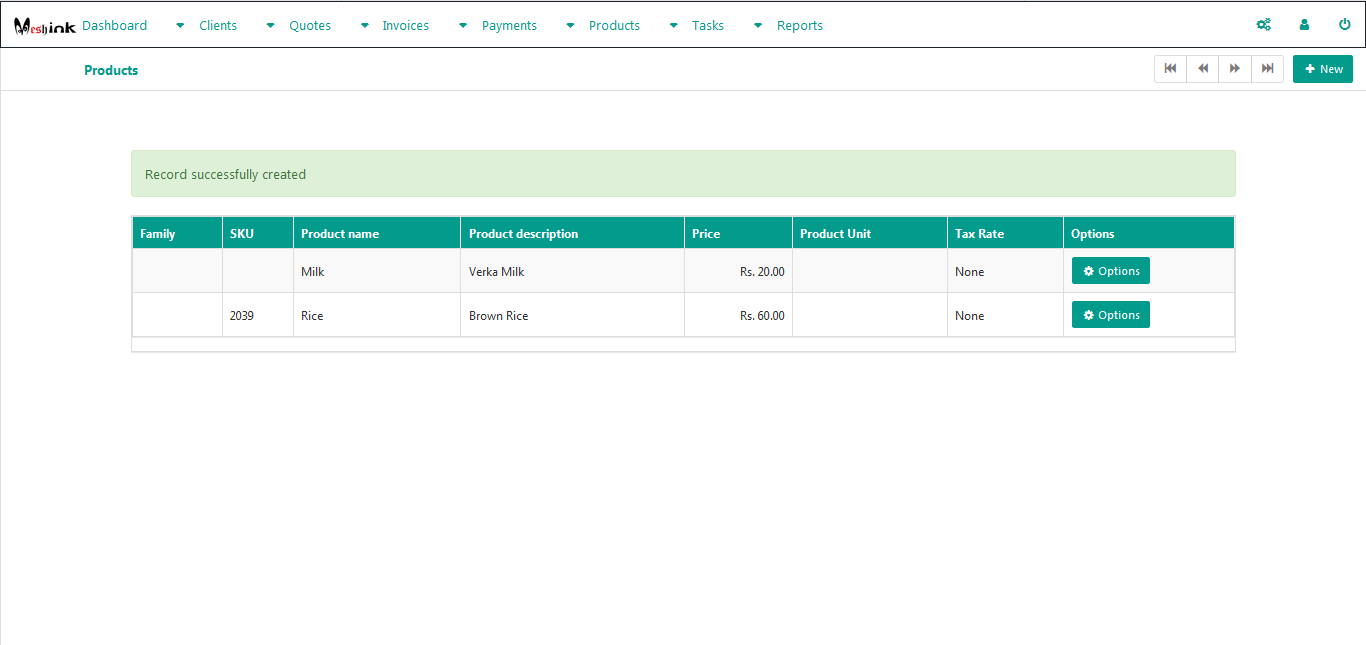The height and width of the screenshot is (645, 1366).
Task: Open Options for the Milk product
Action: point(1110,271)
